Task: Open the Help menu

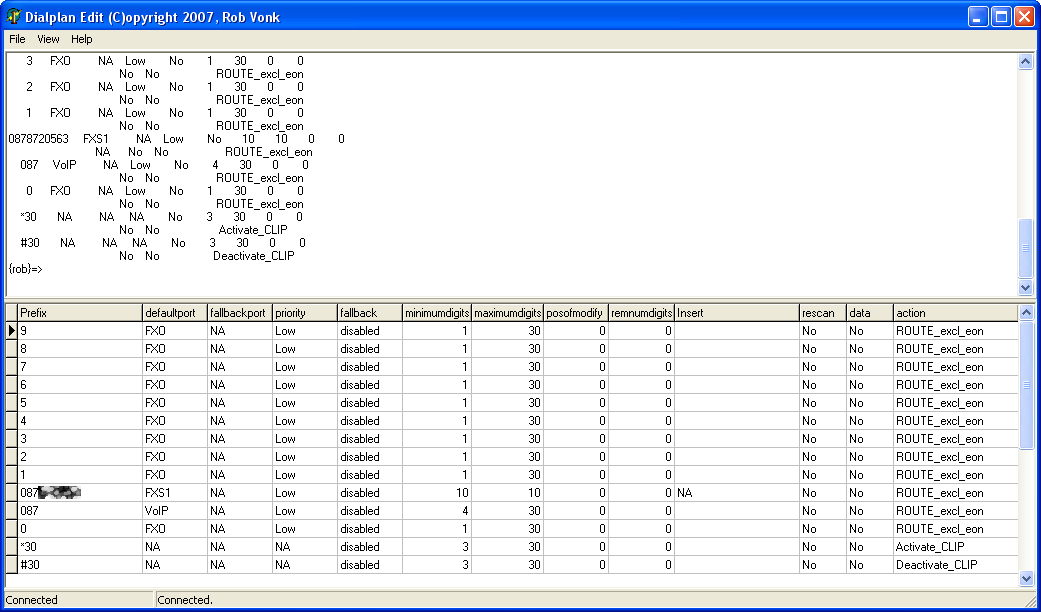Action: 82,39
